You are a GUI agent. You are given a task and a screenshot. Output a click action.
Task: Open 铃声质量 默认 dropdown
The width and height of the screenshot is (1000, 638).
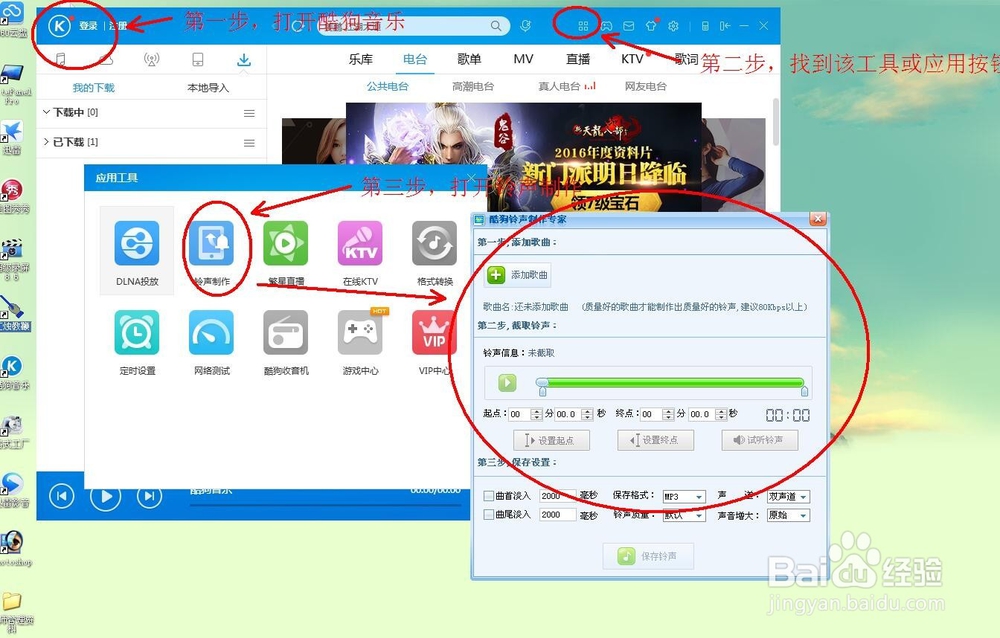tap(684, 515)
